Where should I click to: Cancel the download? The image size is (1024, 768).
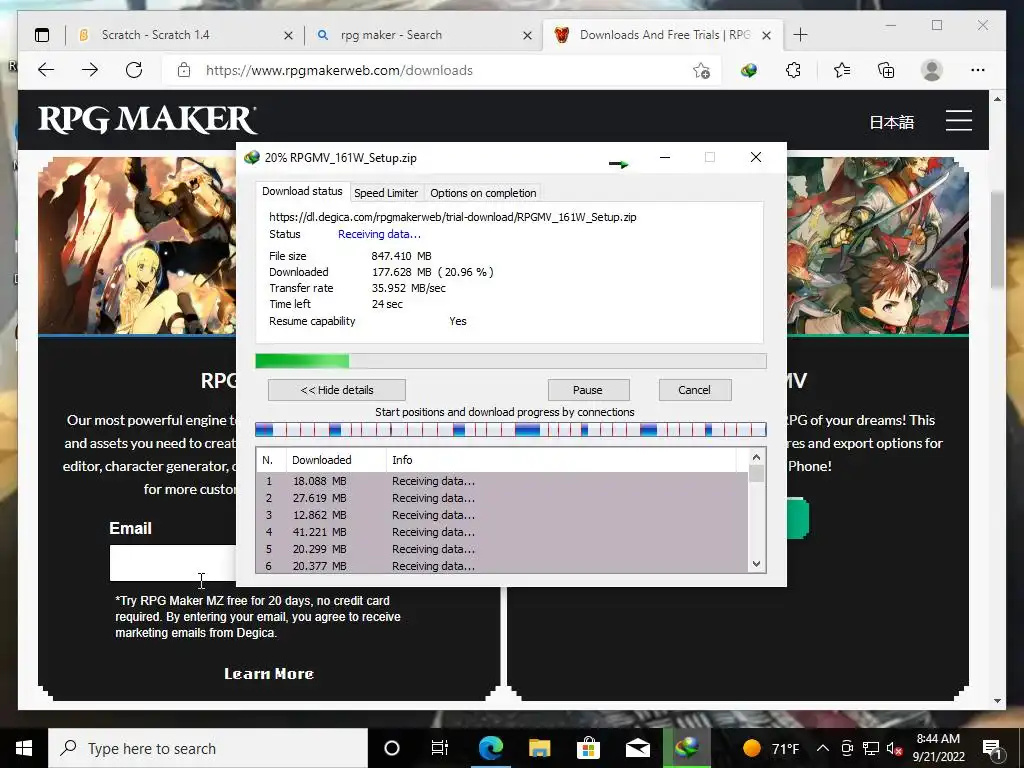tap(695, 390)
